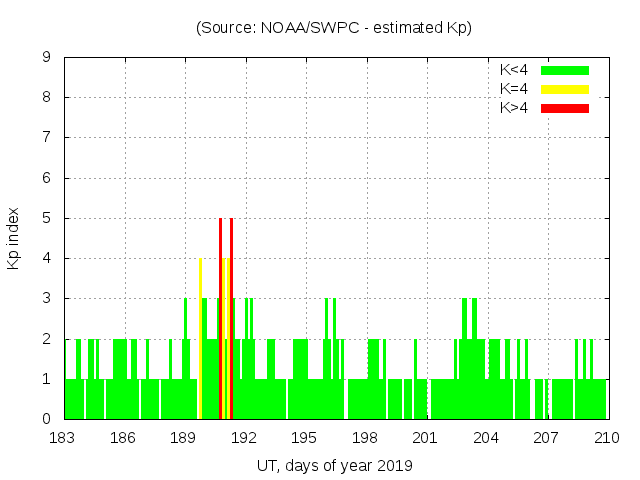
Task: Click the 192 tick label on the x-axis
Action: (x=245, y=438)
